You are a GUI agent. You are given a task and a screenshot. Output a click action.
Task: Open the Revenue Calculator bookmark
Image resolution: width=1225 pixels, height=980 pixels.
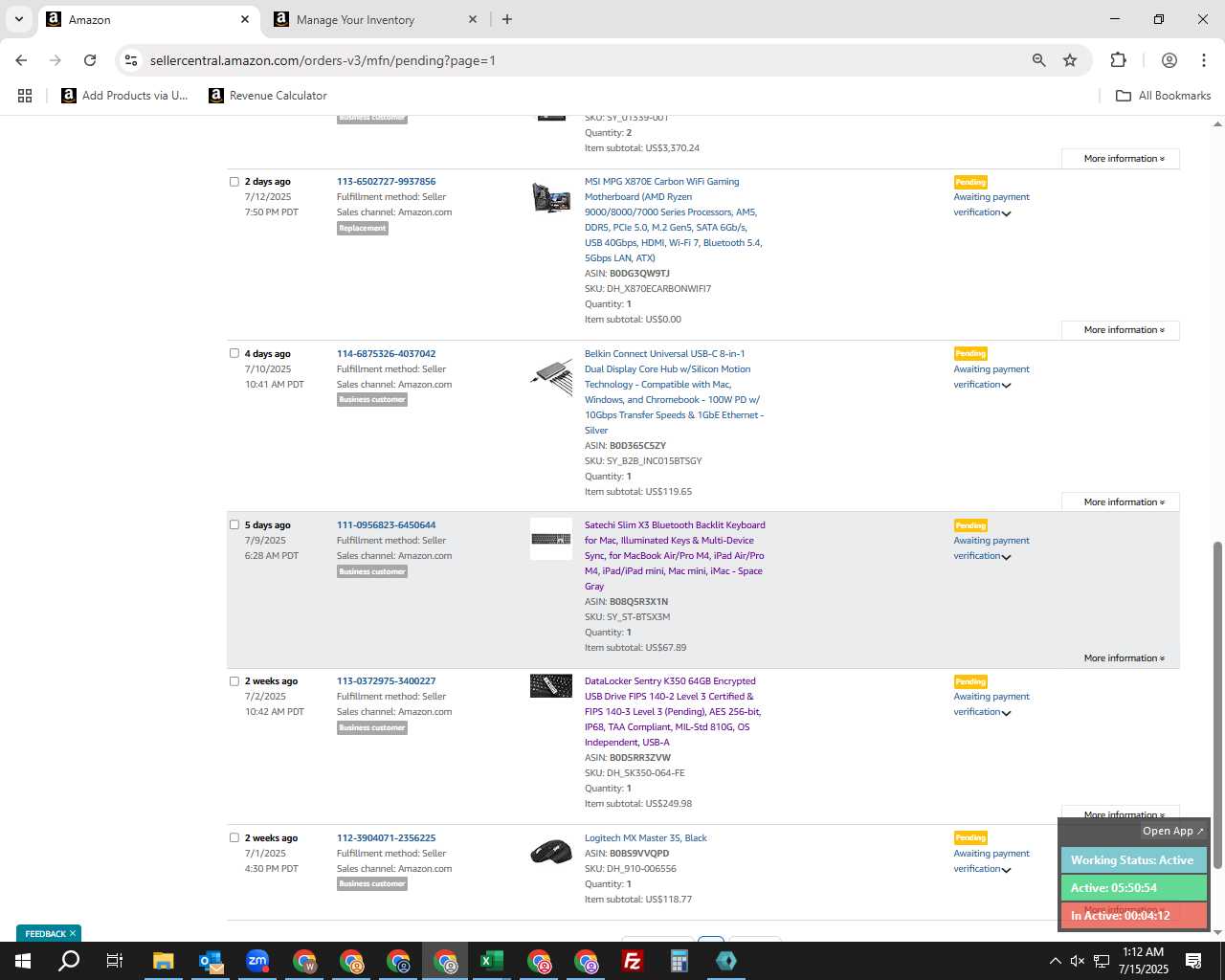pos(268,96)
